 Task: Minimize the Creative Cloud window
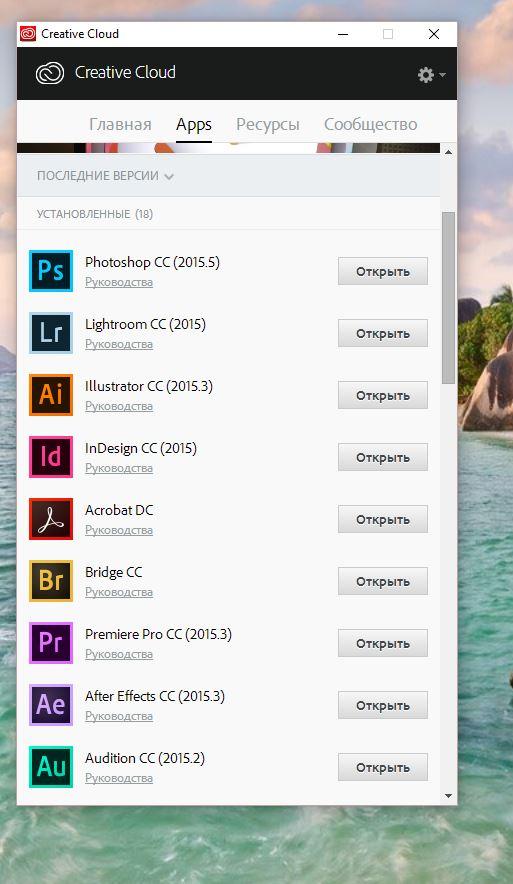point(343,34)
